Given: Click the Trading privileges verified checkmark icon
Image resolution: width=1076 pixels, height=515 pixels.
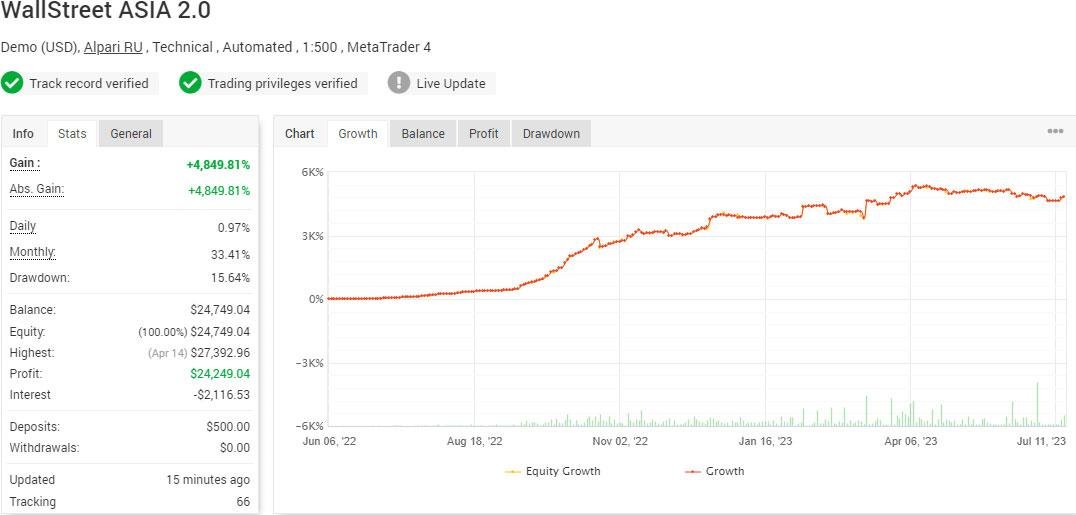Looking at the screenshot, I should (190, 83).
